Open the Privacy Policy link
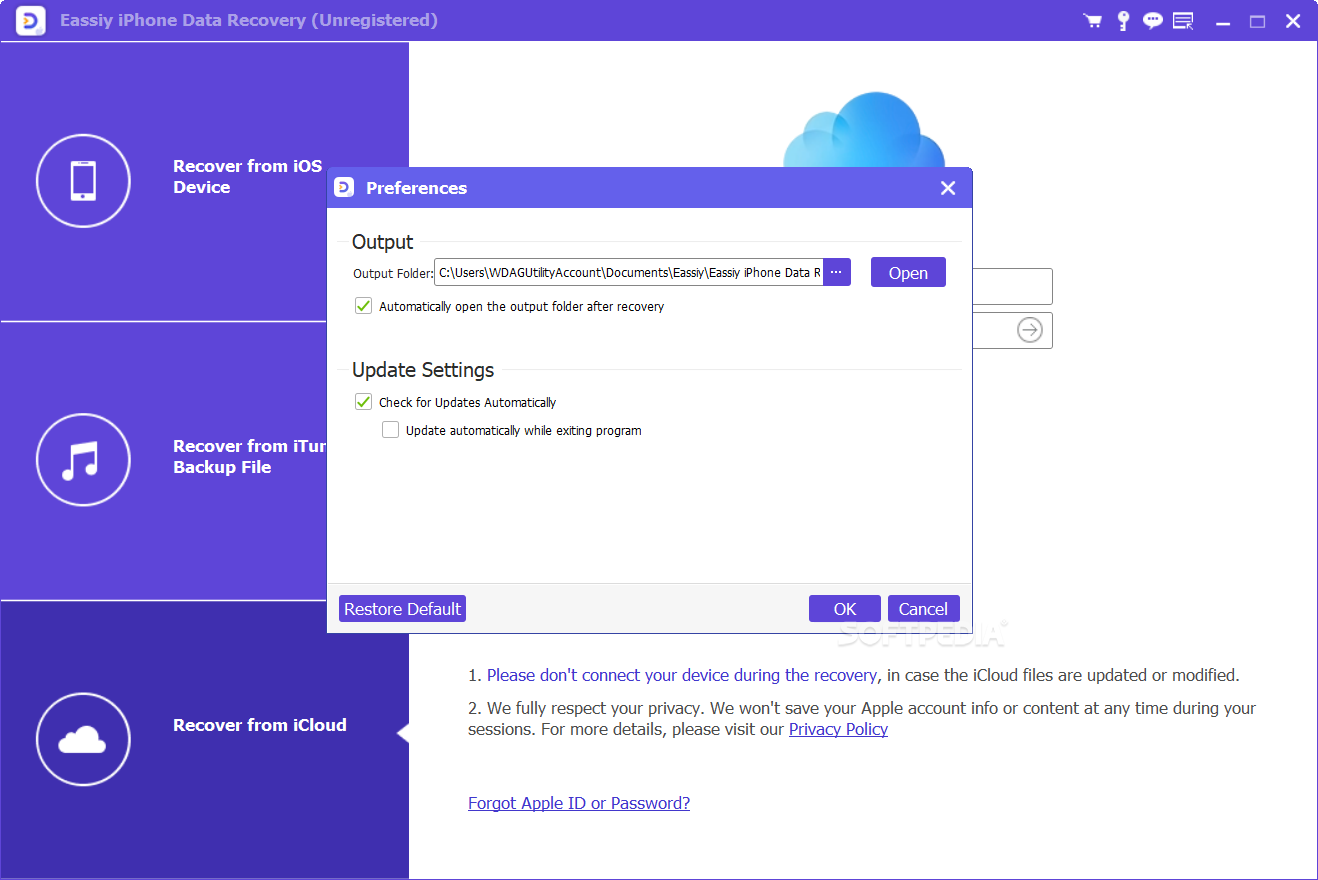 838,729
